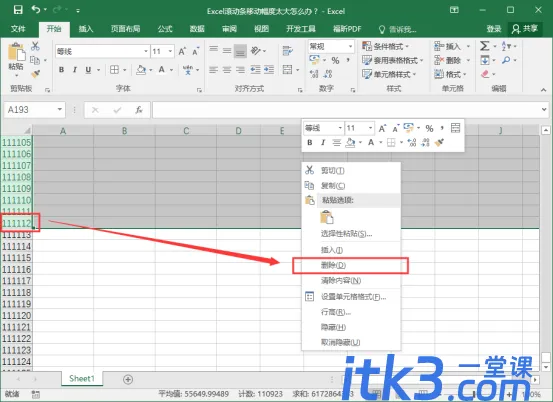Click the Insert Function fx button
553x402 pixels.
coord(139,110)
